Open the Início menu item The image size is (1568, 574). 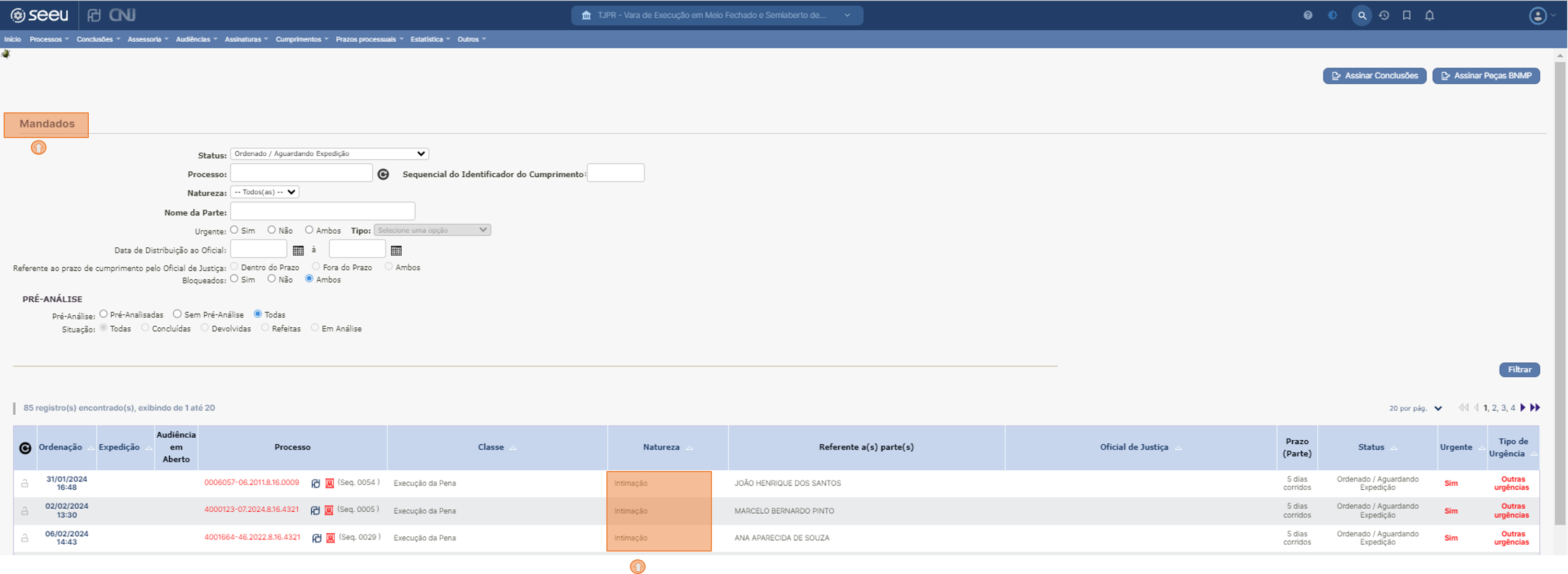12,39
